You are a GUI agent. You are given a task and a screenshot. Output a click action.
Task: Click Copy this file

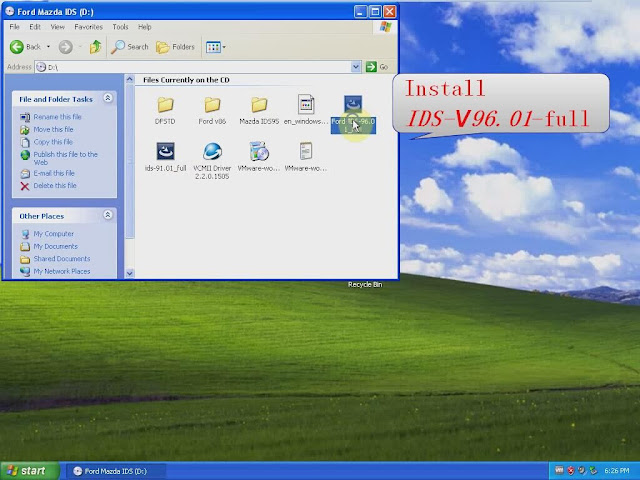[53, 142]
